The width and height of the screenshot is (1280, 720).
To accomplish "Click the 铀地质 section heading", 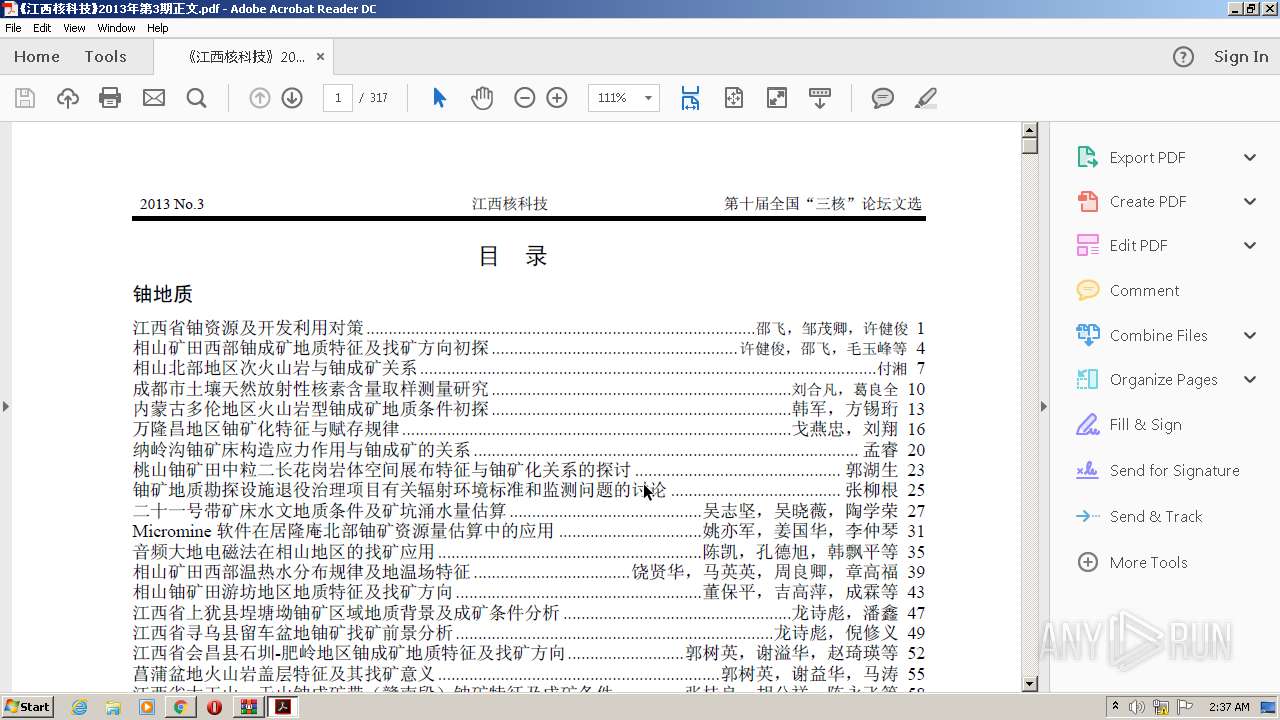I will [163, 294].
